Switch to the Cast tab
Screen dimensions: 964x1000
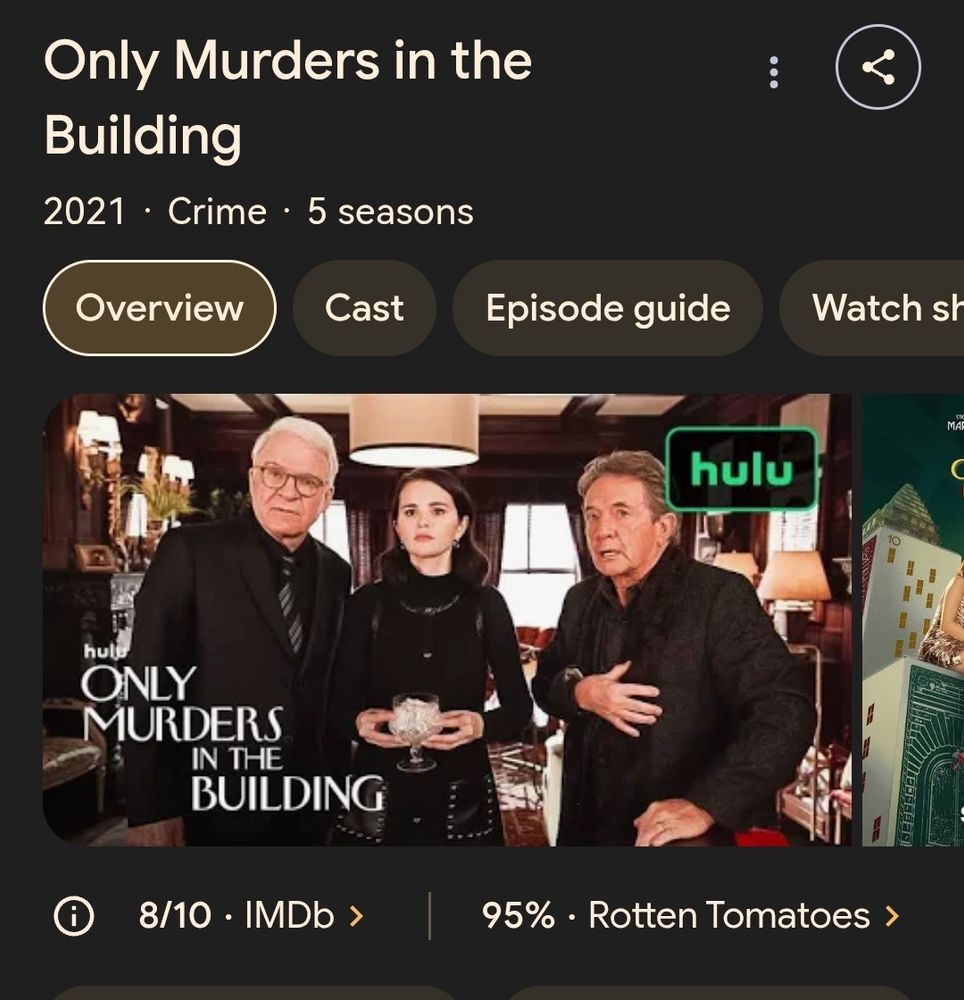pos(364,308)
